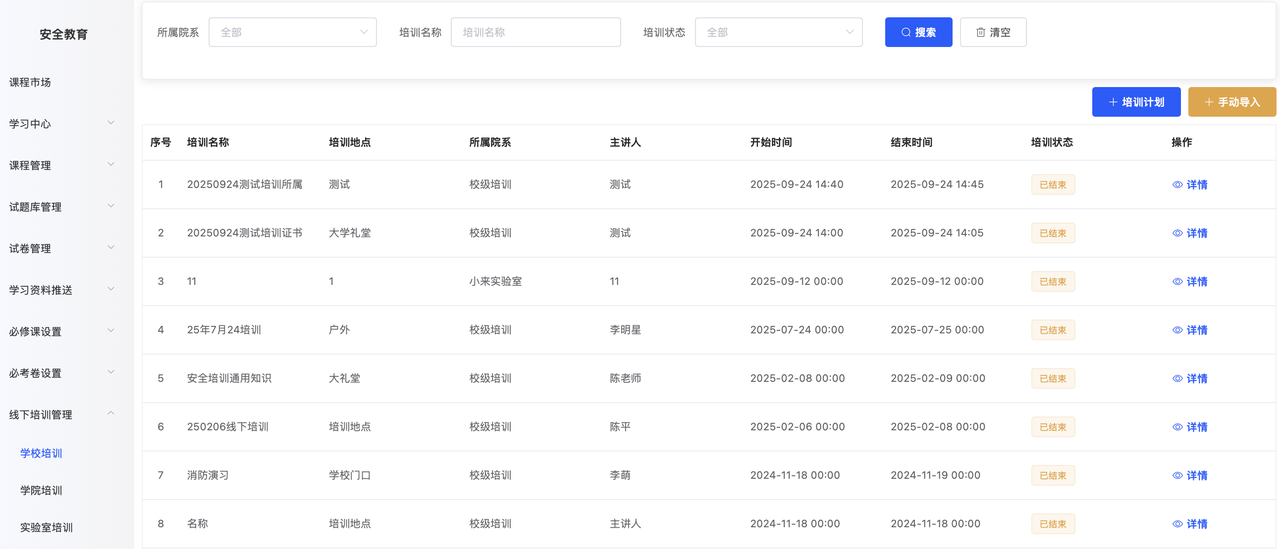The height and width of the screenshot is (549, 1280).
Task: Click eye icon for 安全培训通用知识 row
Action: click(x=1177, y=379)
